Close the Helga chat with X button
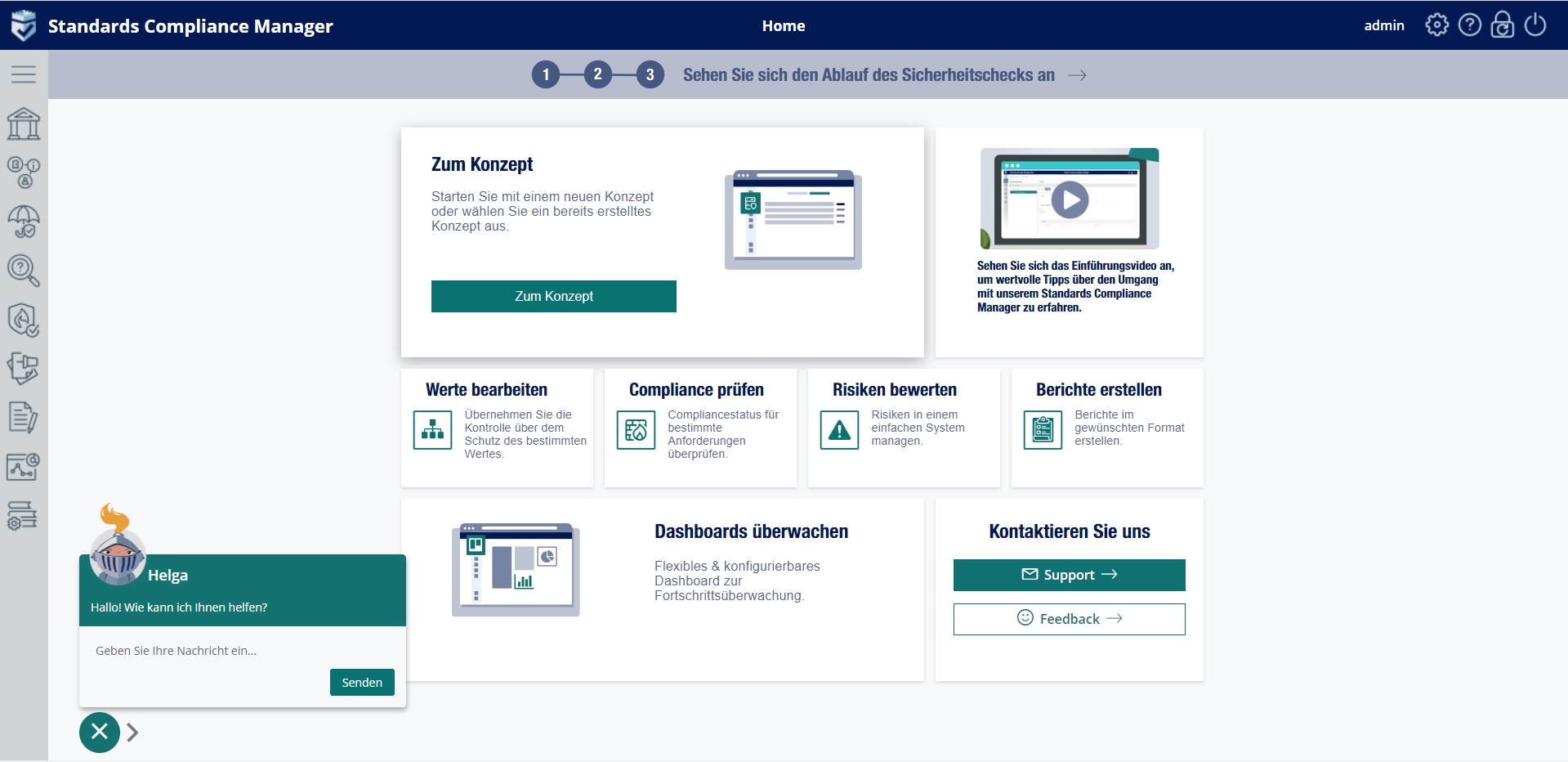1568x762 pixels. pyautogui.click(x=100, y=732)
